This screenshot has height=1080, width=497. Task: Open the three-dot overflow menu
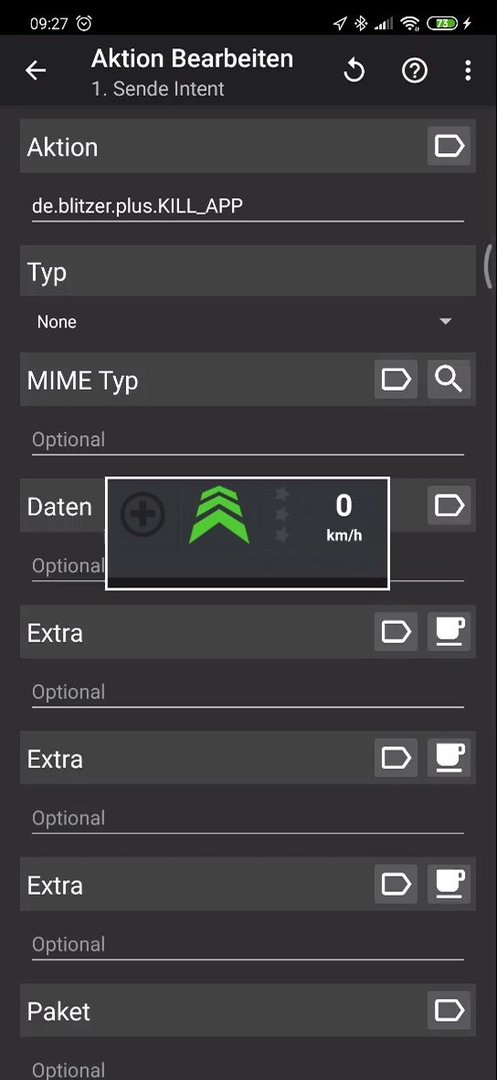pos(468,70)
